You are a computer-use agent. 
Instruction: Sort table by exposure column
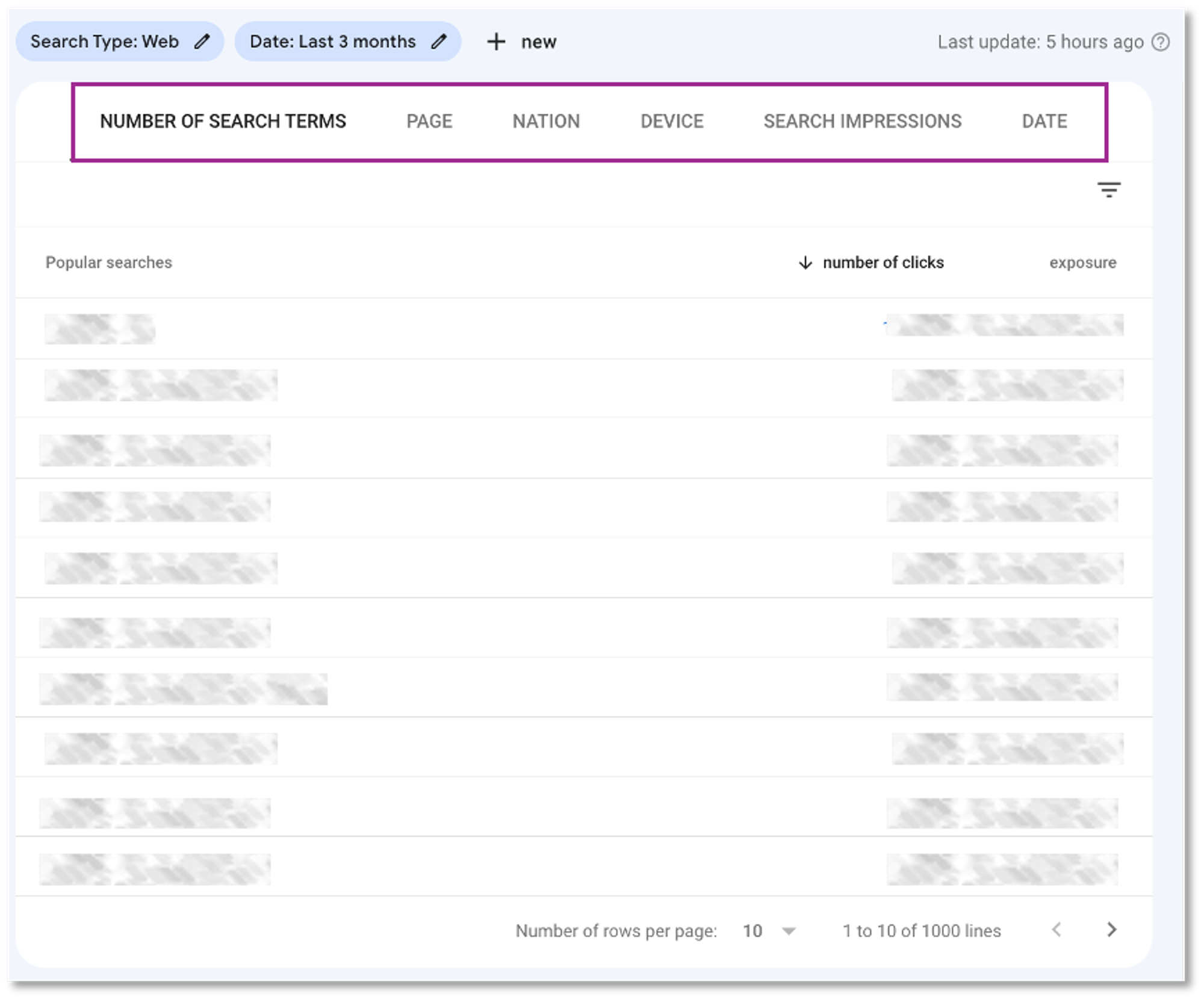click(1082, 263)
